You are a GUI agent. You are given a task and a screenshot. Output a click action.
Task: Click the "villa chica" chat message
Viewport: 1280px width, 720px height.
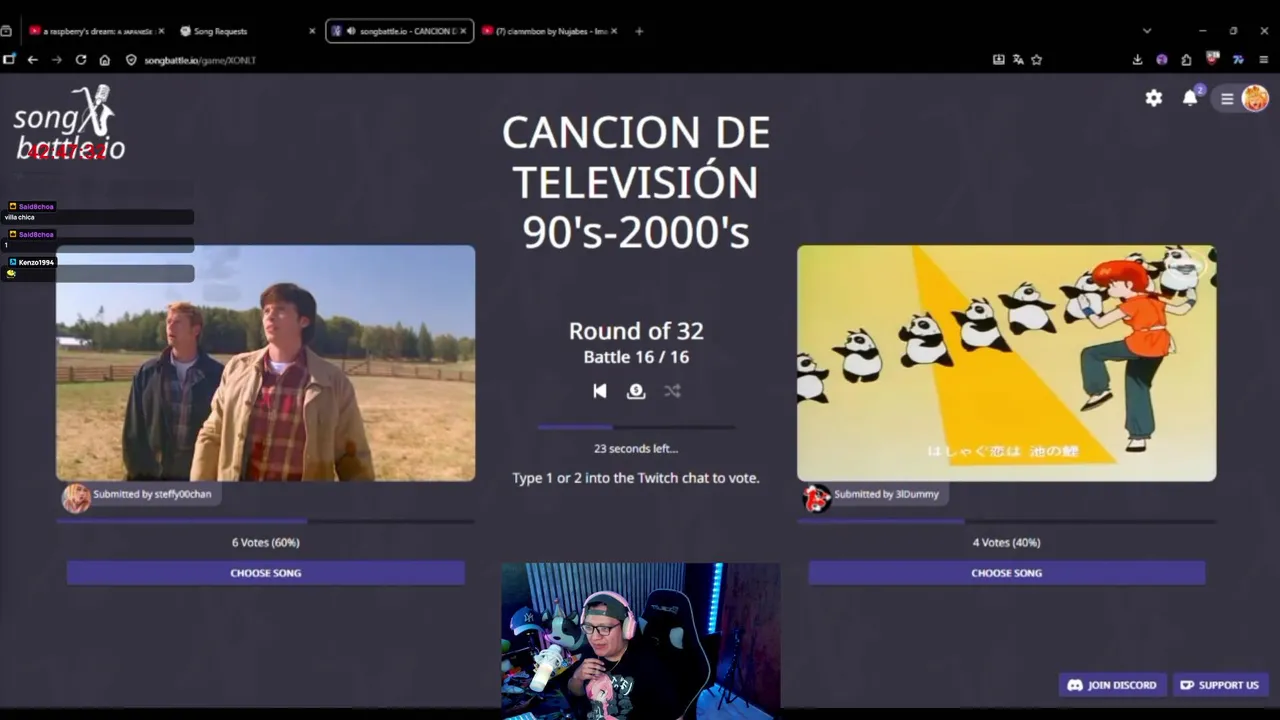click(20, 217)
